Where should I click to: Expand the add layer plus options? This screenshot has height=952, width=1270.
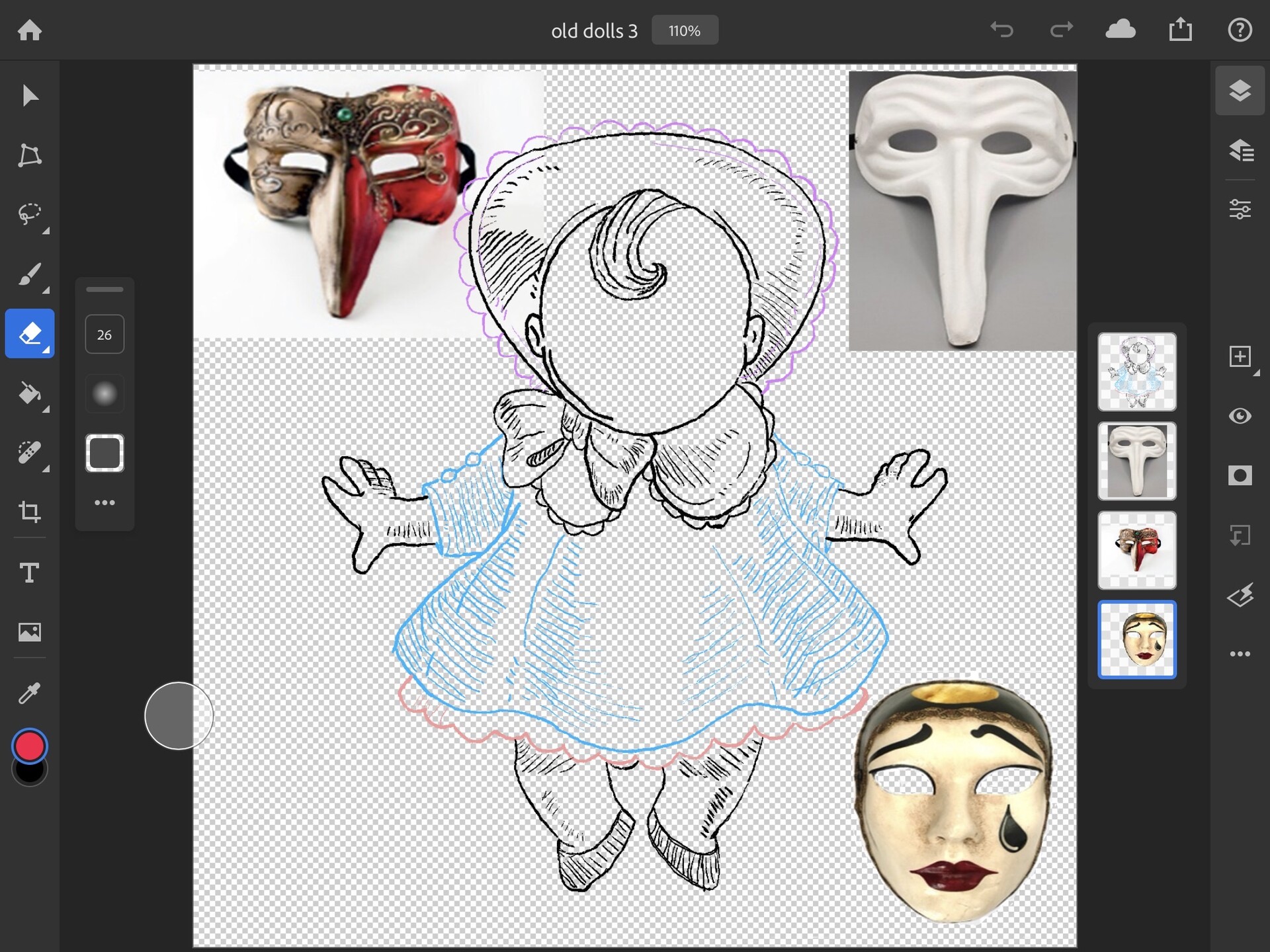1240,357
